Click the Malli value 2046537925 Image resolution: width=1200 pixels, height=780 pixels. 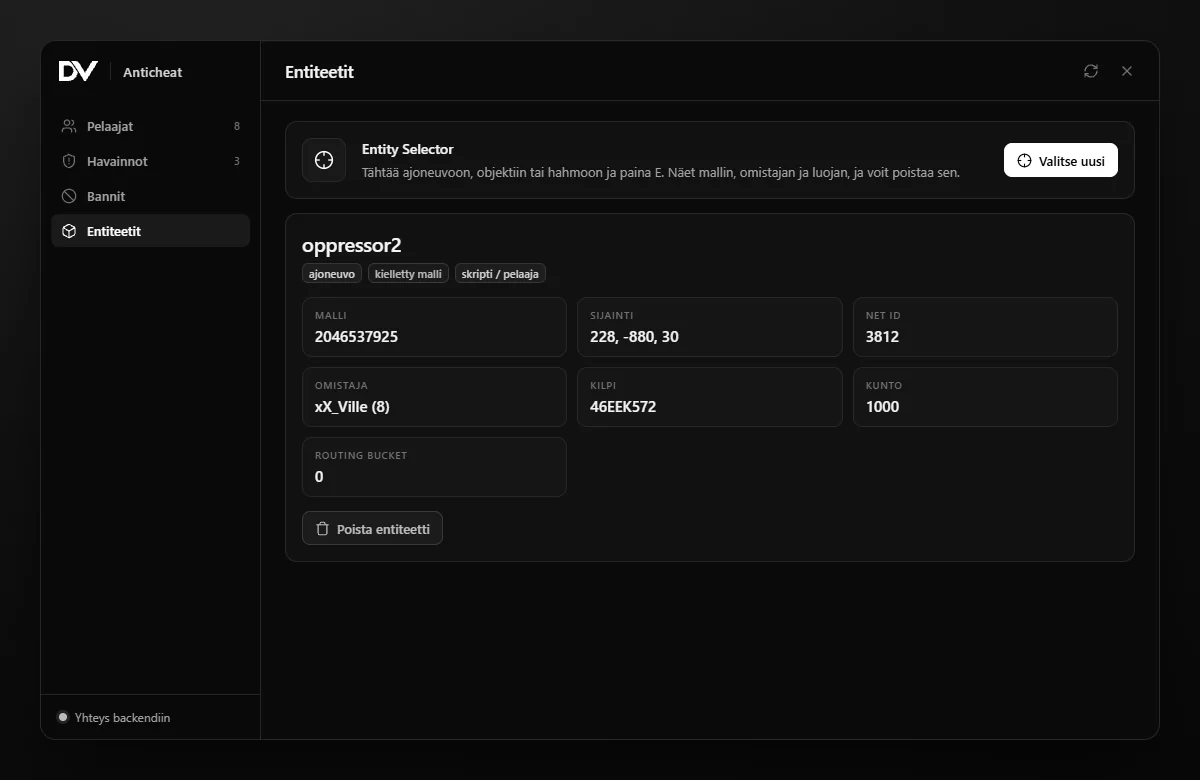click(356, 336)
